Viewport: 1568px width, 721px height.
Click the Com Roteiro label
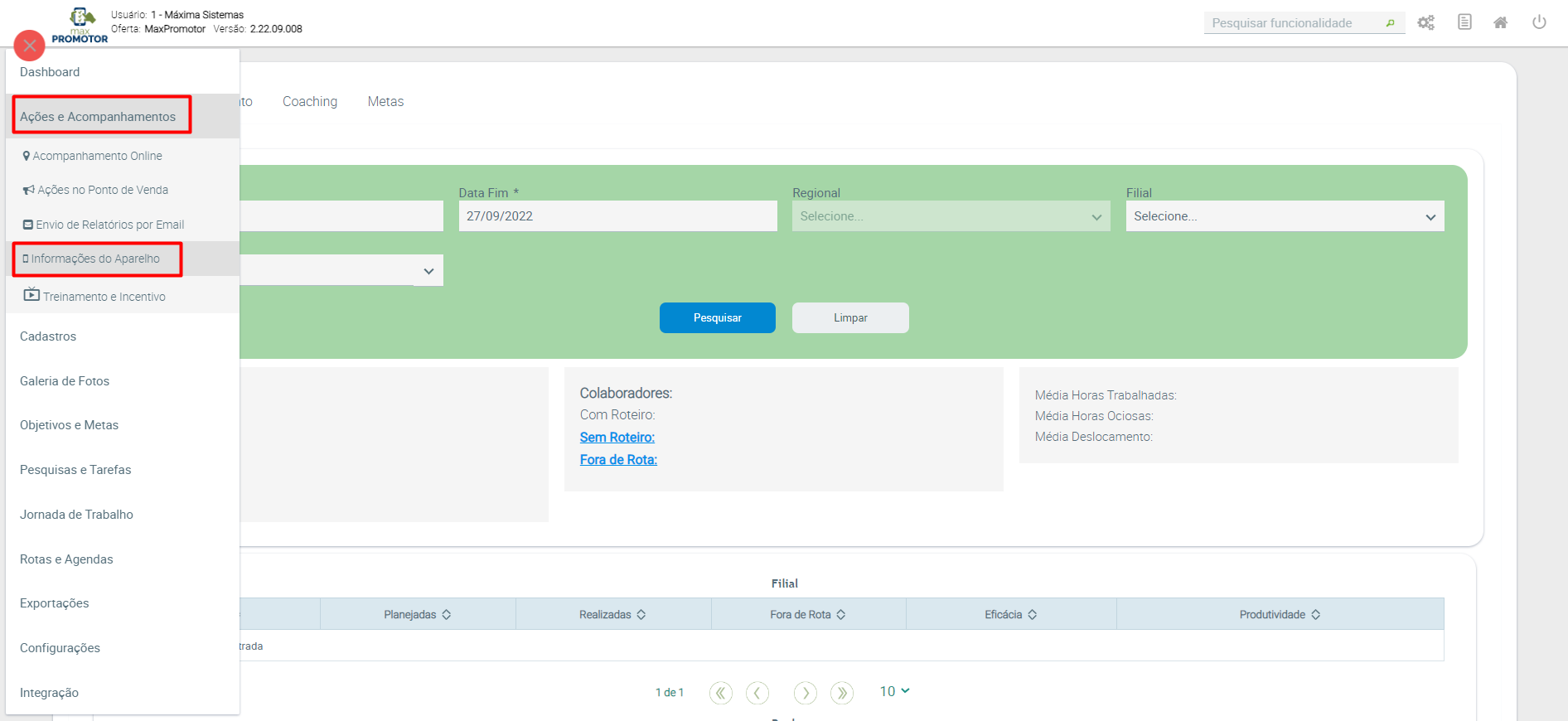(x=617, y=415)
